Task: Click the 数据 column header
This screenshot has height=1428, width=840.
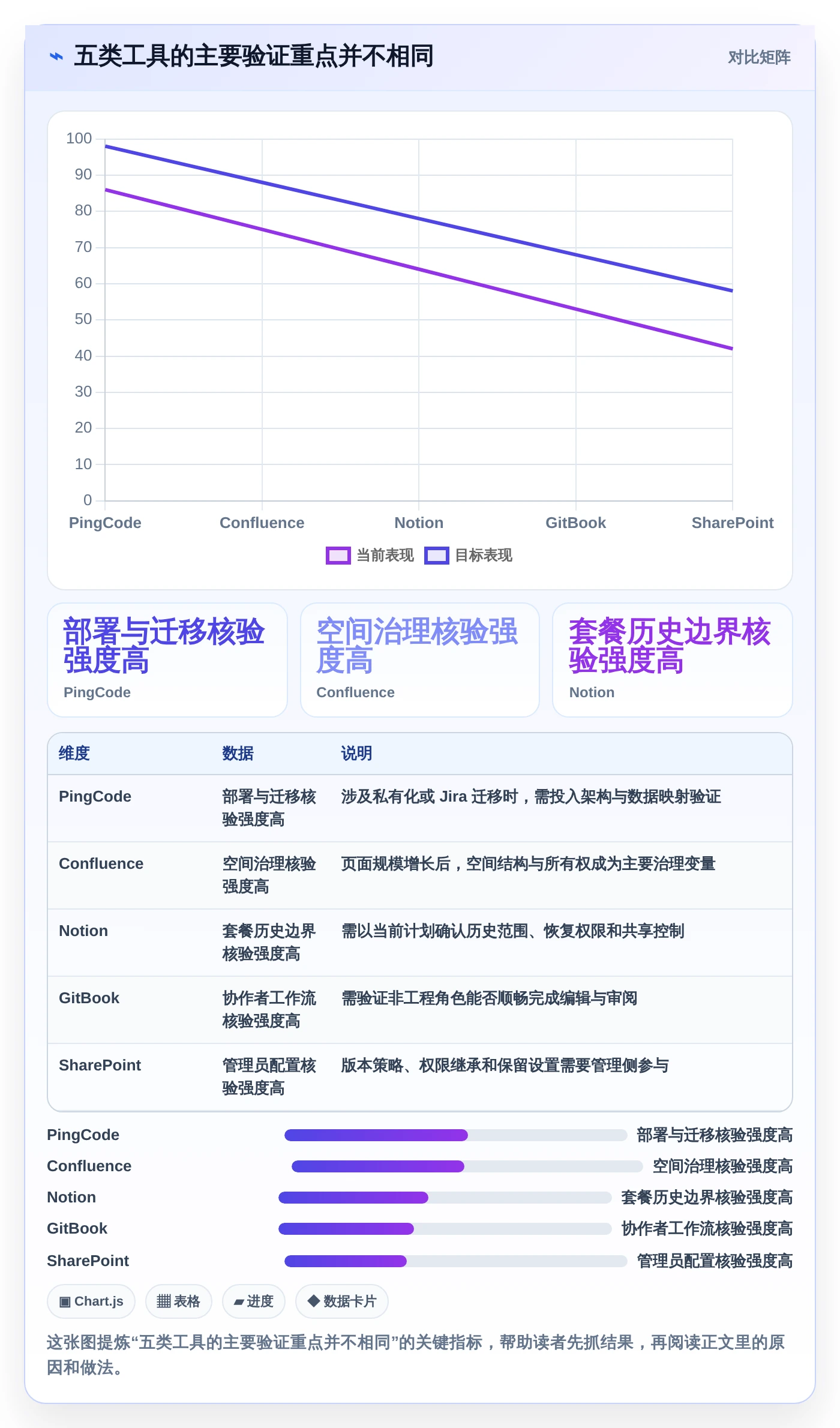Action: pyautogui.click(x=238, y=754)
